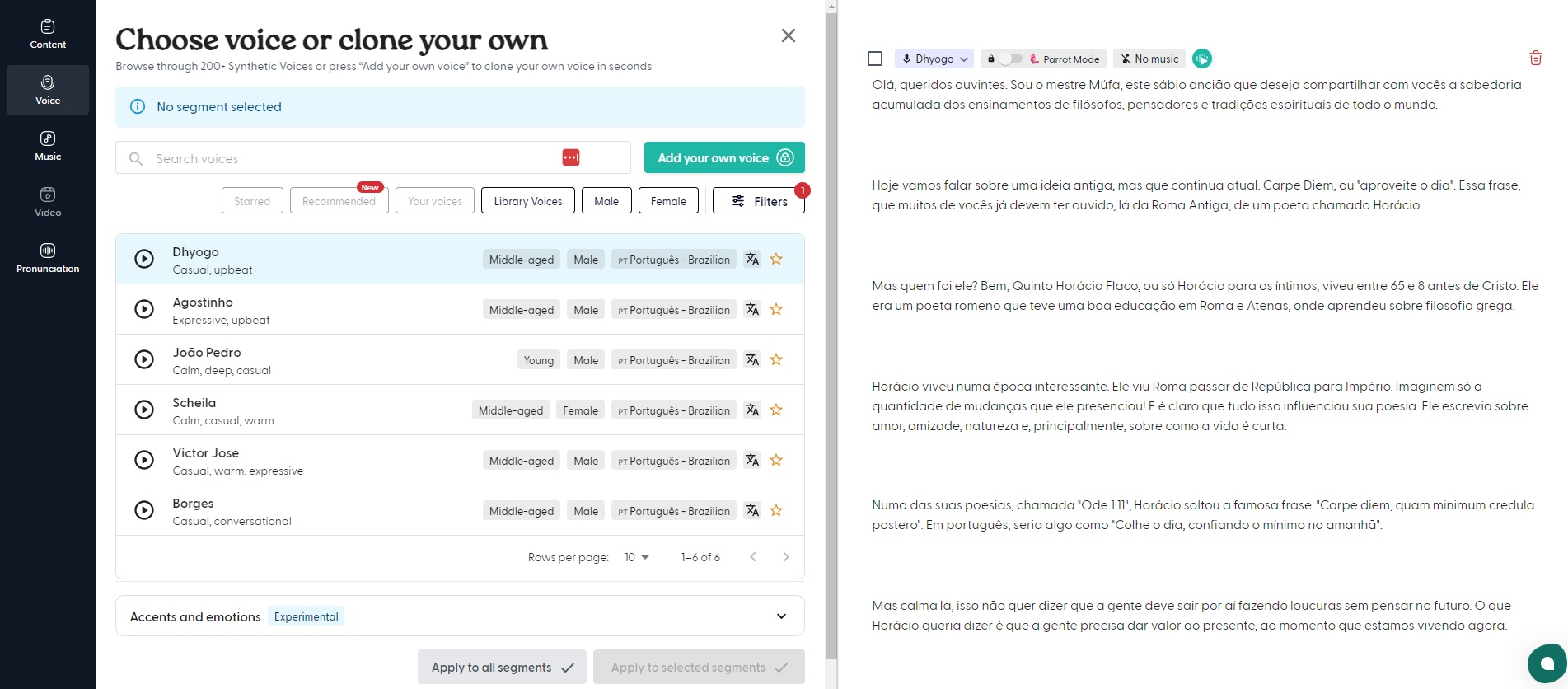The width and height of the screenshot is (1568, 689).
Task: Open Rows per page dropdown
Action: (x=636, y=558)
